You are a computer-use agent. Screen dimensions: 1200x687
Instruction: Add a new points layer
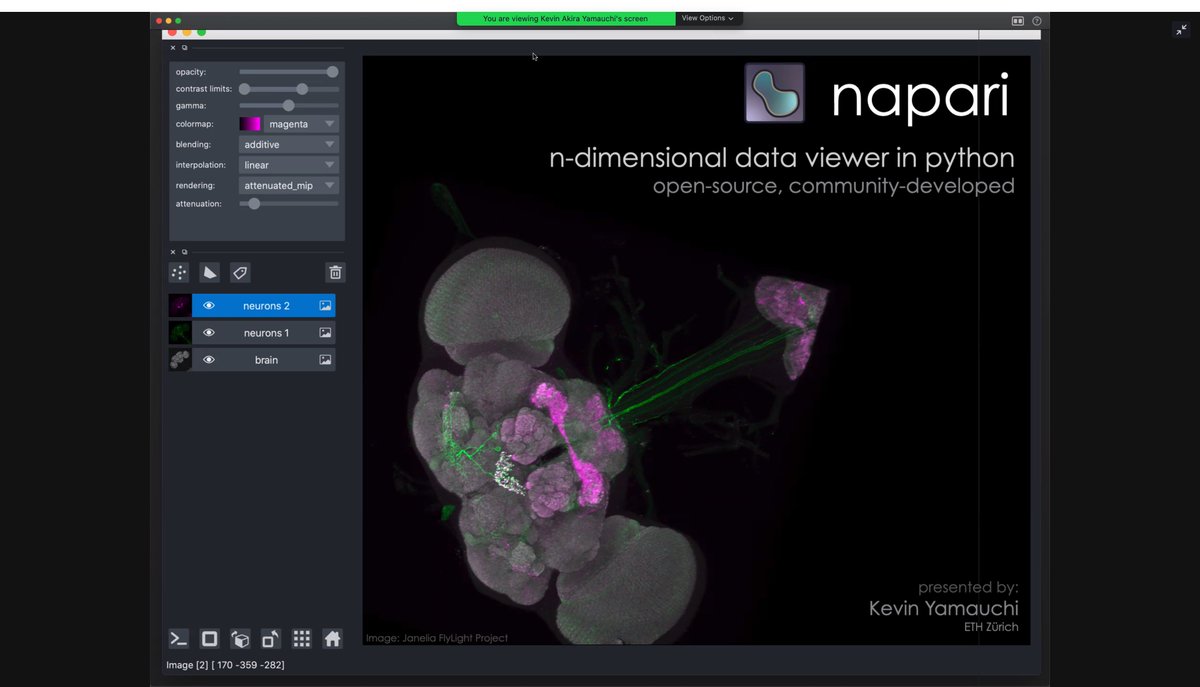point(179,272)
